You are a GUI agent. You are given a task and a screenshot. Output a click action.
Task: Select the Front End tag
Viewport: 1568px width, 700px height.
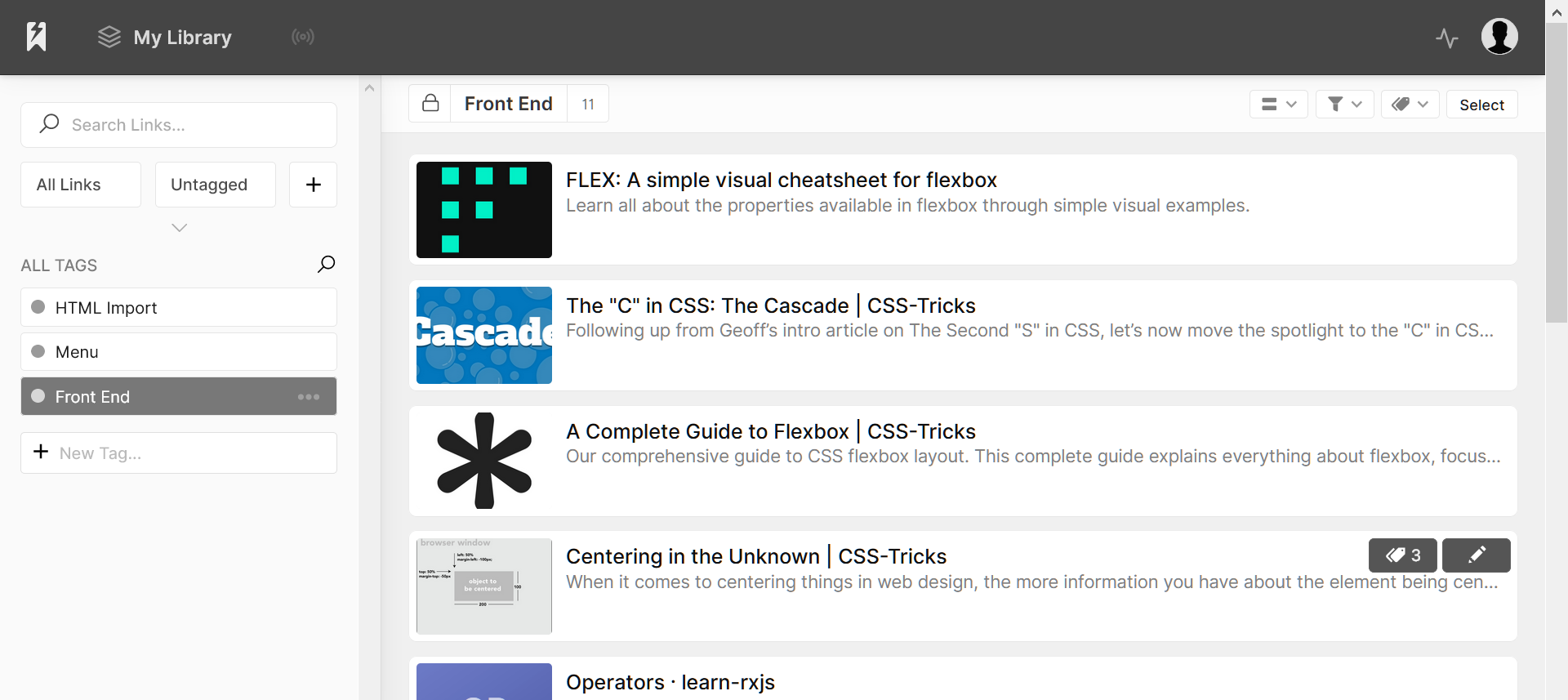(x=179, y=396)
